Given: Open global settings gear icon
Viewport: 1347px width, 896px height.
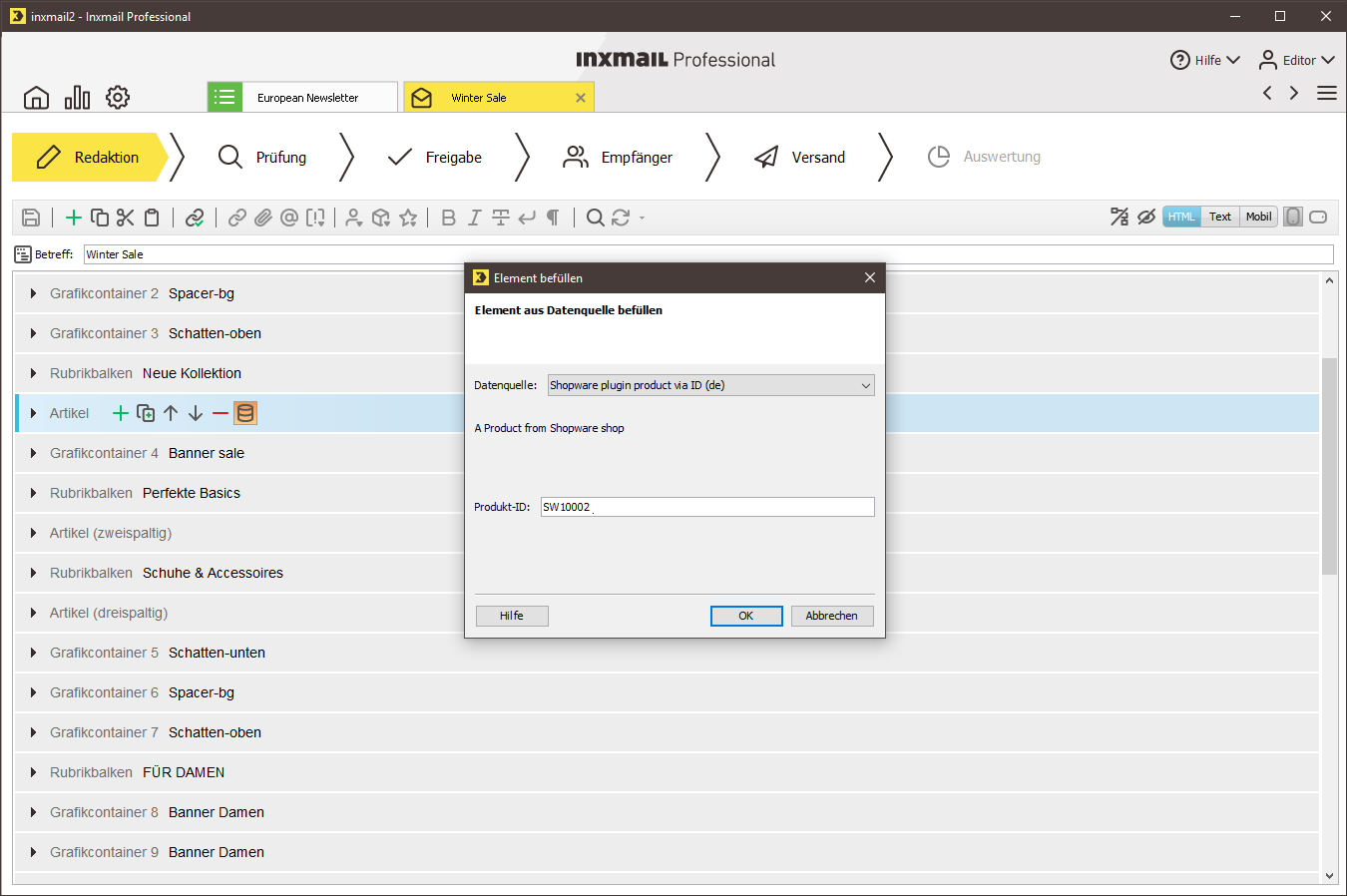Looking at the screenshot, I should pos(118,98).
